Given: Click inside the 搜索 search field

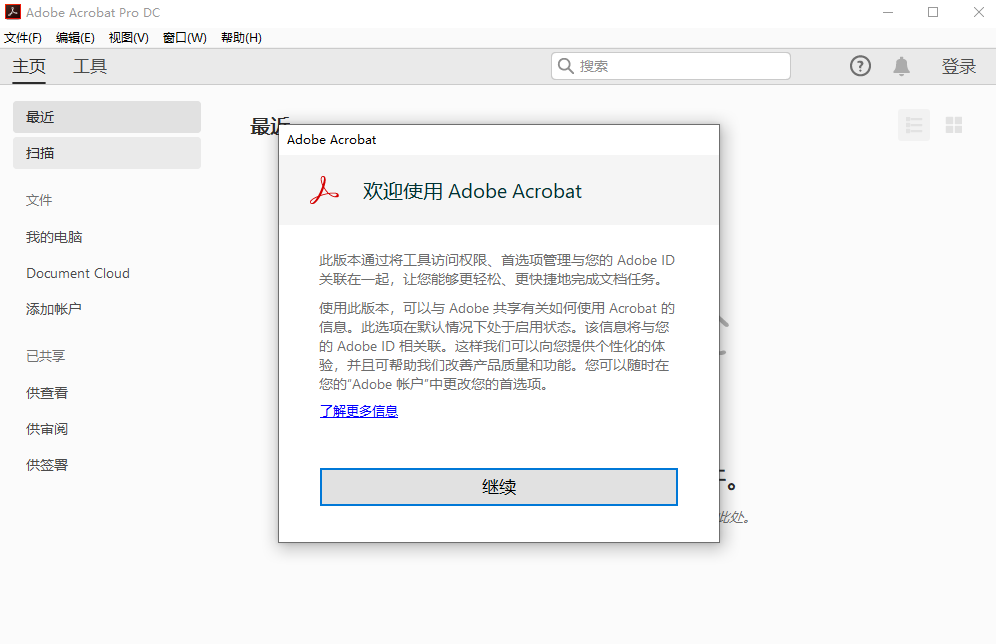Looking at the screenshot, I should click(670, 65).
